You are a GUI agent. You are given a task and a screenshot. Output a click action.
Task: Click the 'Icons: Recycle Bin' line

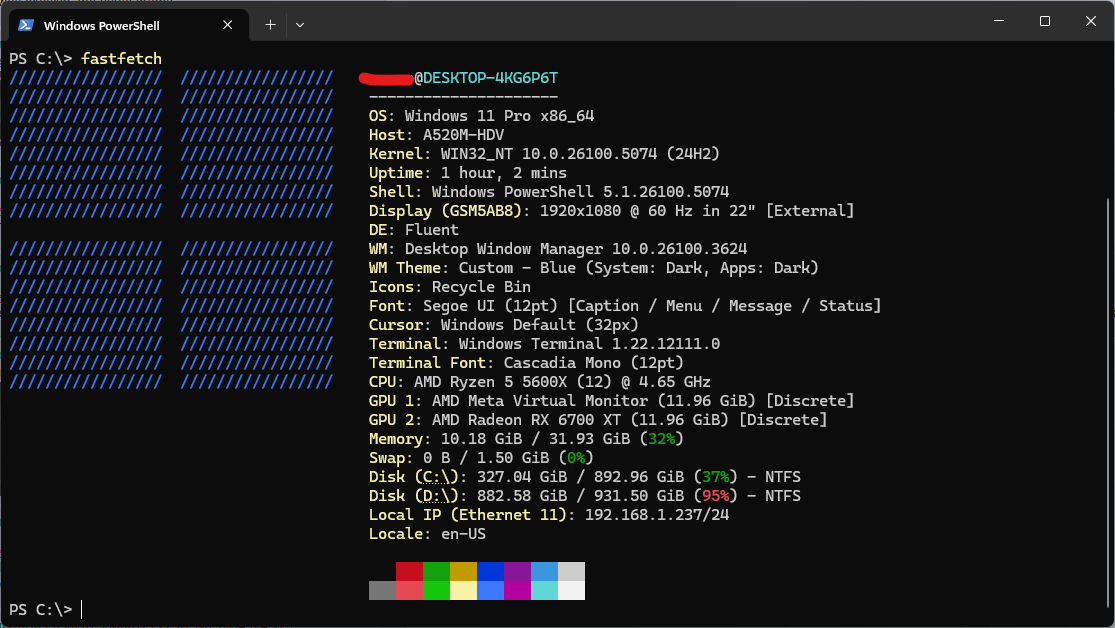(450, 287)
